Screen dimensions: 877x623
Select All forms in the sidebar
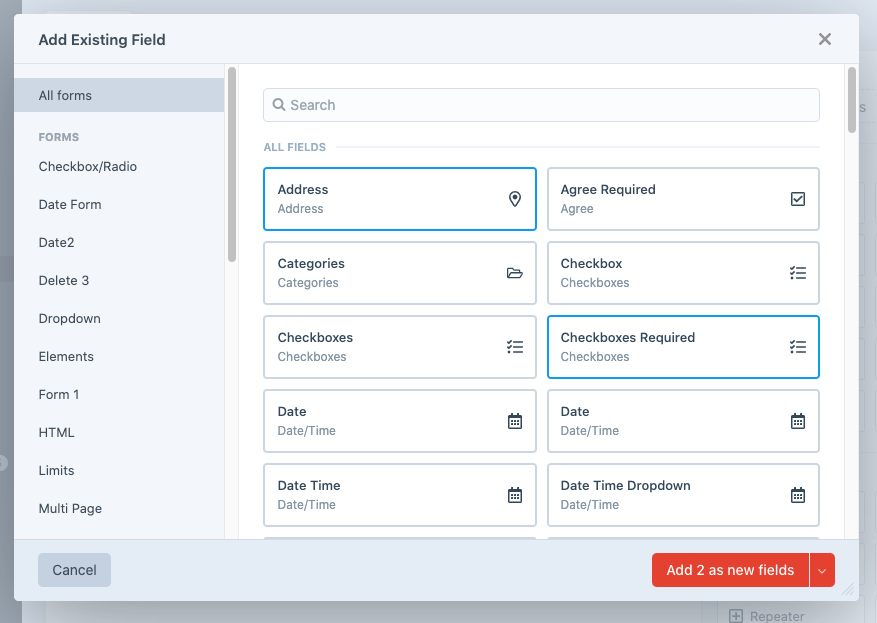pos(119,95)
